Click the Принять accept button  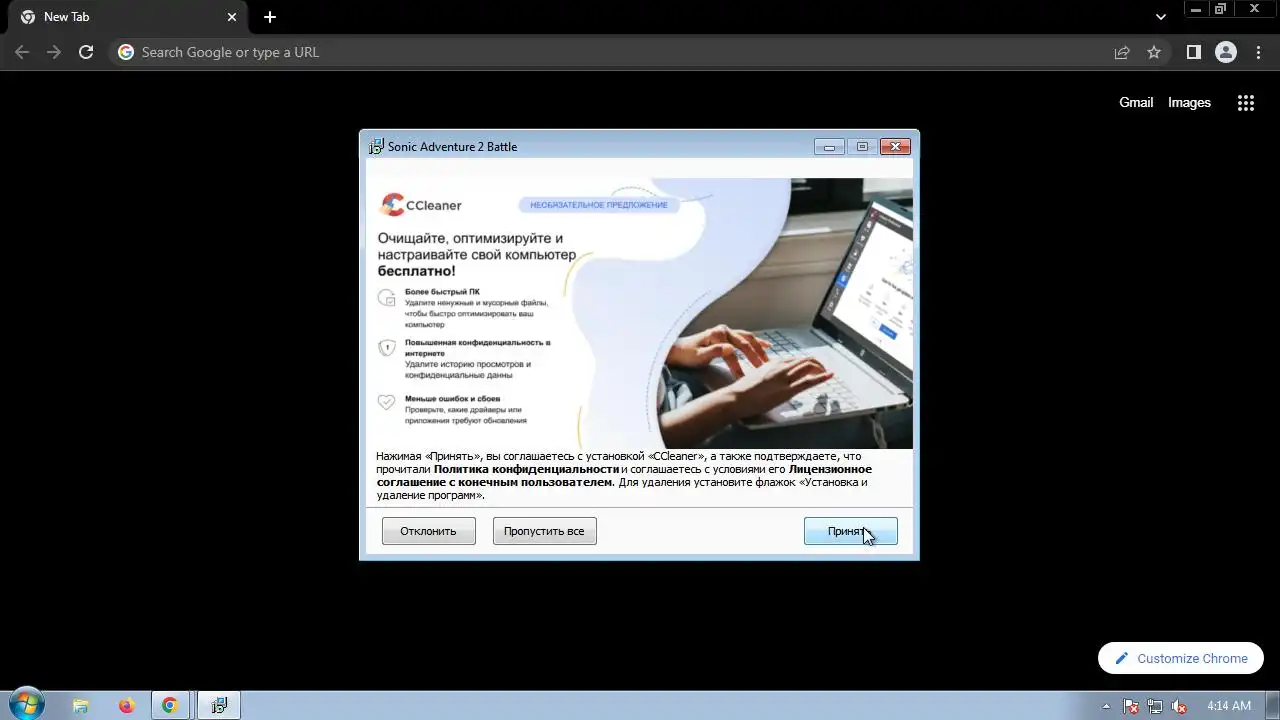[x=850, y=531]
